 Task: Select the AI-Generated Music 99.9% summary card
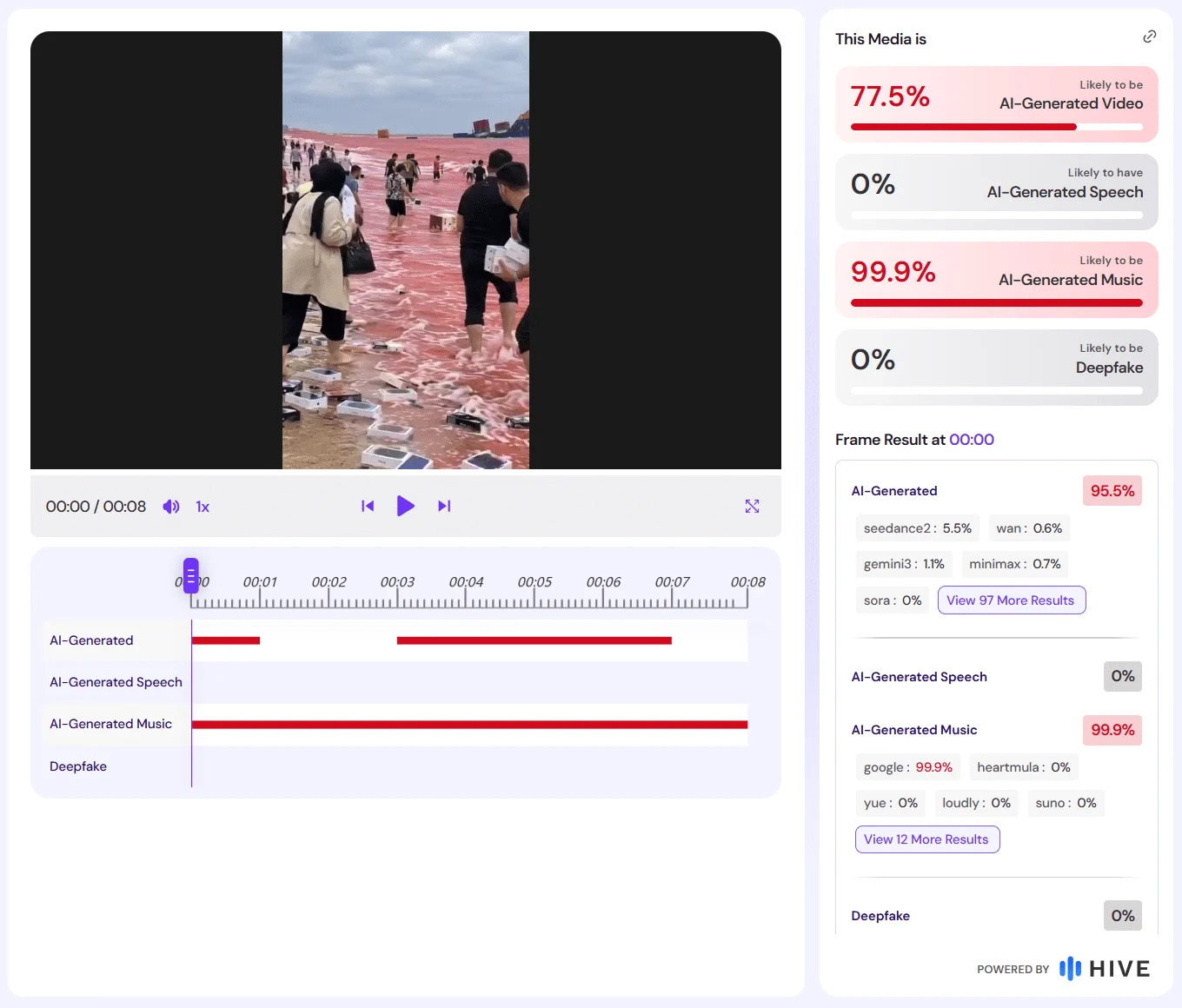997,280
